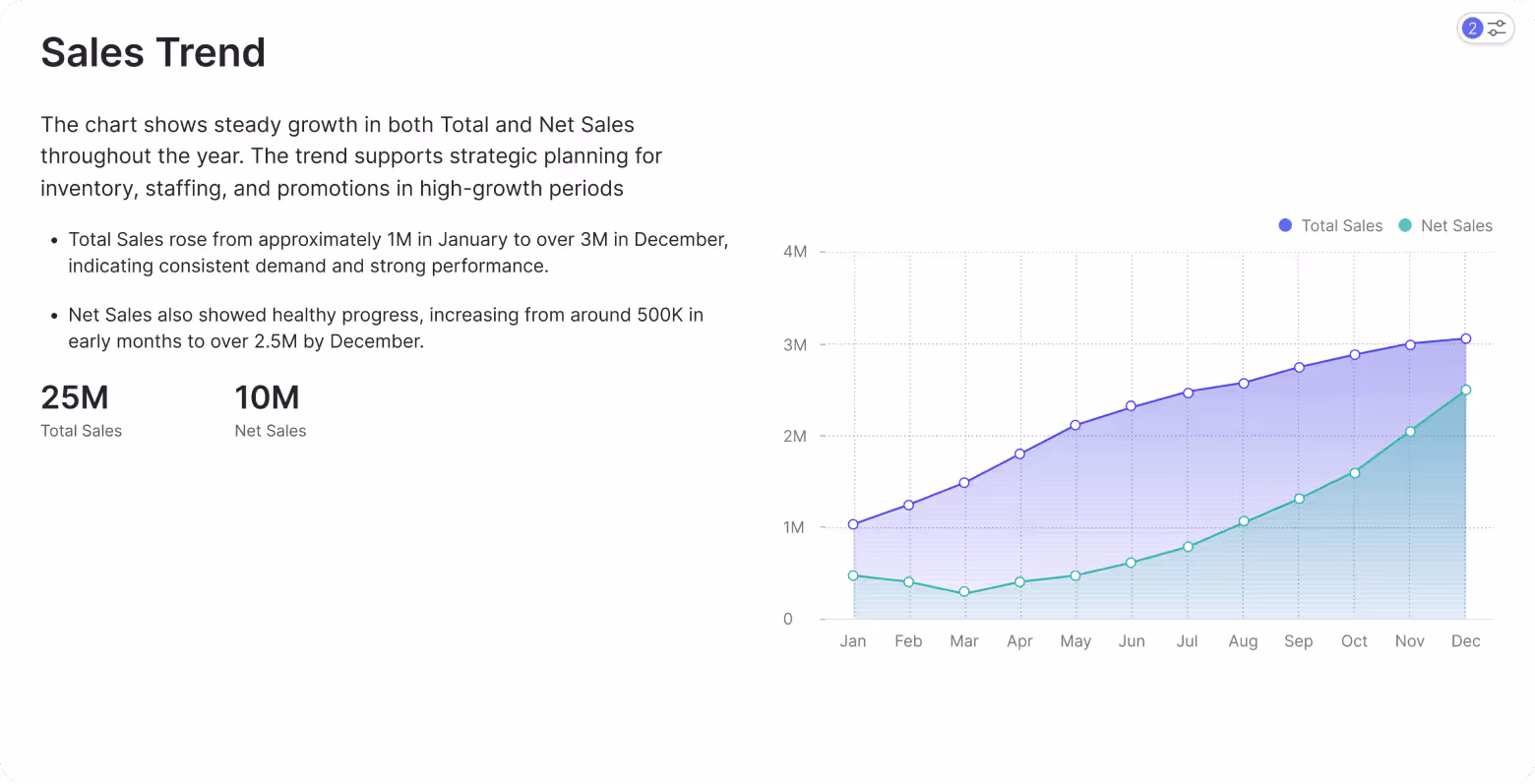This screenshot has height=784, width=1535.
Task: Click the March dip point on the Net Sales curve
Action: tap(964, 591)
